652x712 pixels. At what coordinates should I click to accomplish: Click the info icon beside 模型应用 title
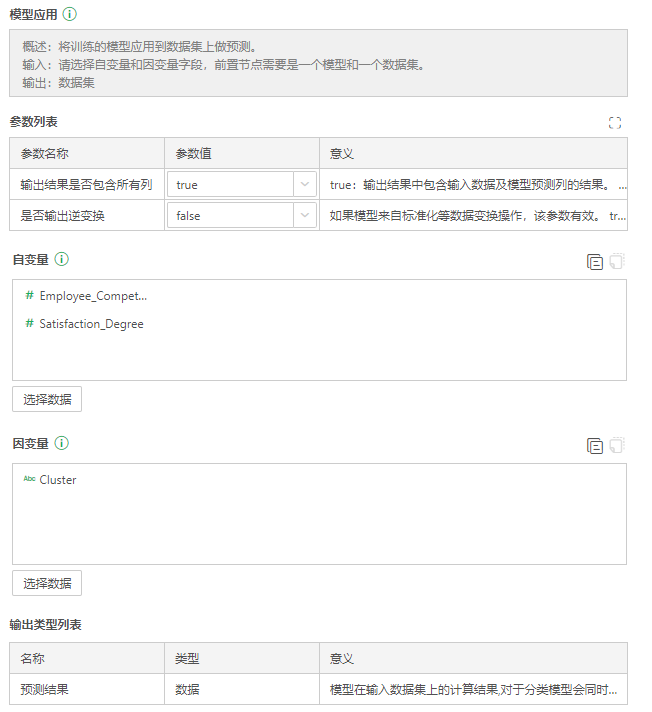(69, 15)
